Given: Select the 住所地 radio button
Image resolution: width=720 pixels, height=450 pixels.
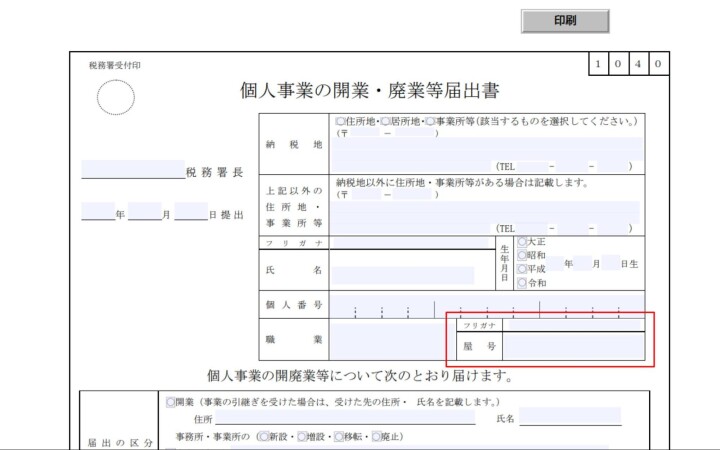Looking at the screenshot, I should pyautogui.click(x=340, y=122).
